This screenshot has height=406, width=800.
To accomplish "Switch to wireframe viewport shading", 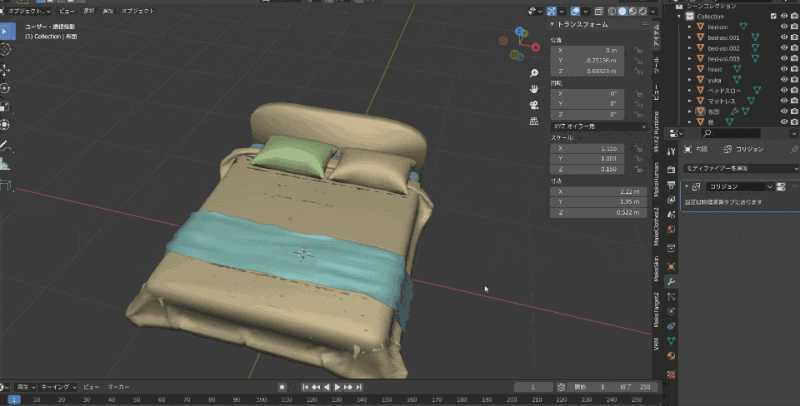I will tap(612, 11).
